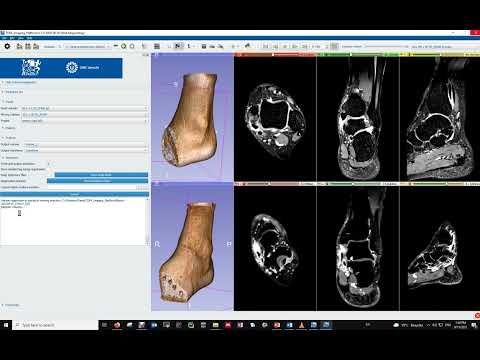Click the grey next-module circle icon
This screenshot has height=360, width=480.
click(x=132, y=46)
